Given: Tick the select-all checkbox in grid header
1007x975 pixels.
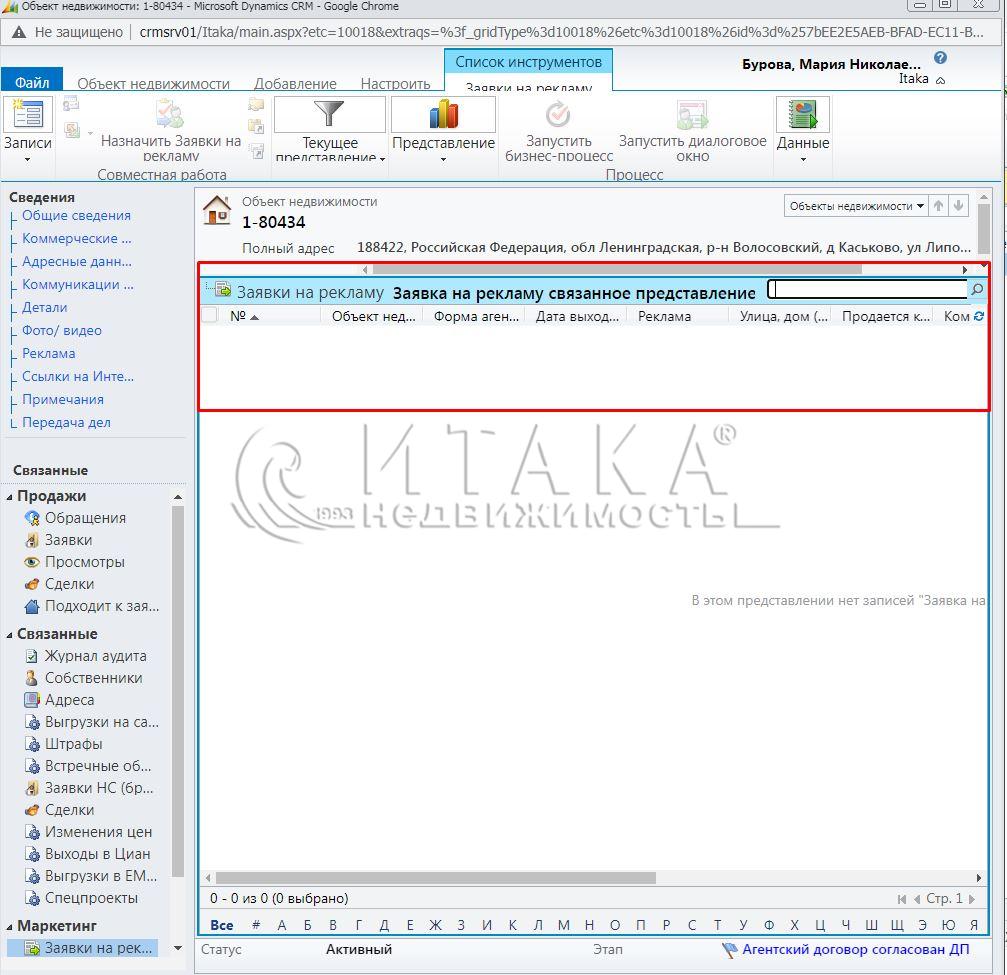Looking at the screenshot, I should pos(209,315).
